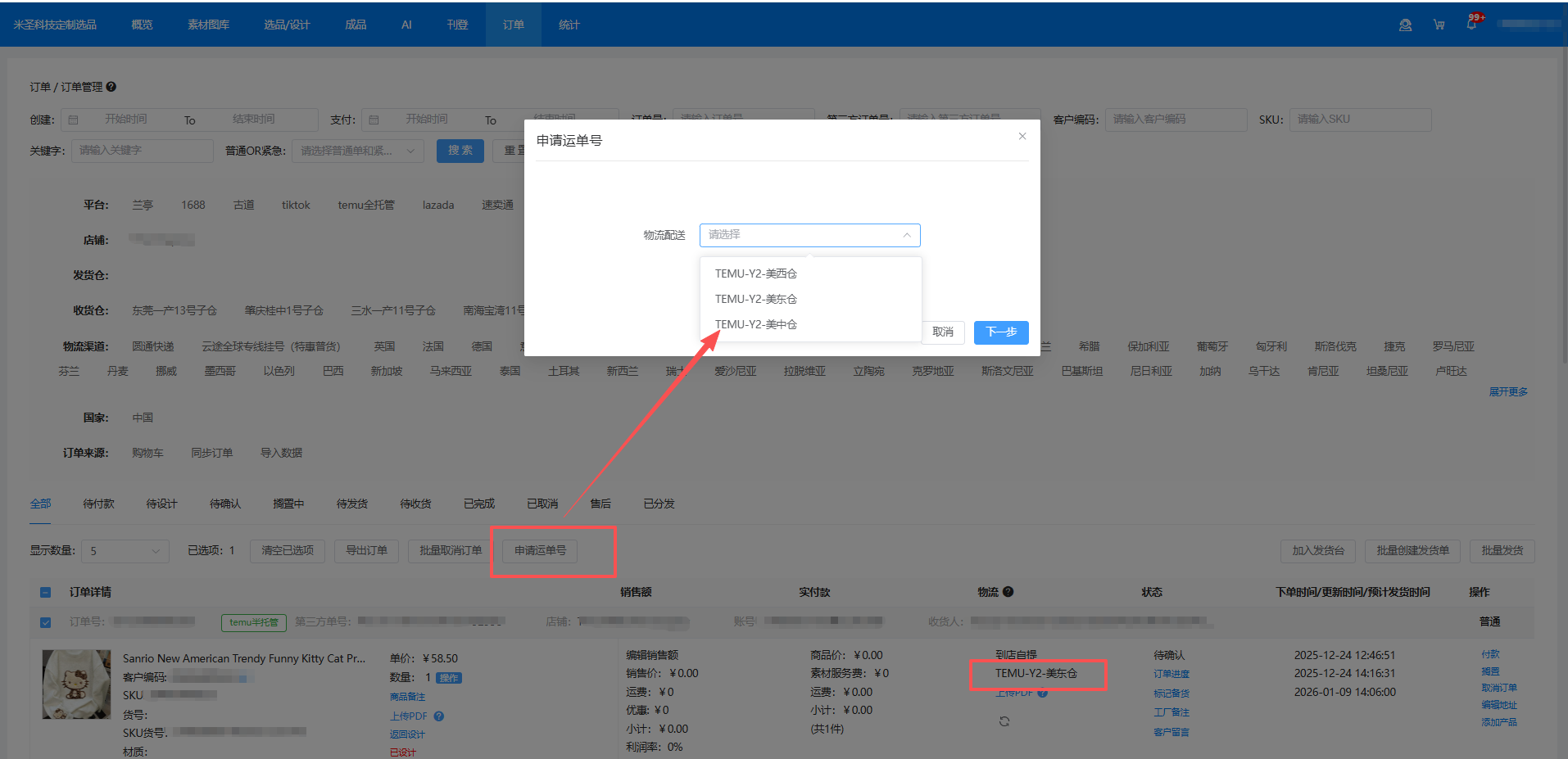This screenshot has width=1568, height=759.
Task: Click the question mark beside 物流 column header
Action: click(x=1008, y=592)
